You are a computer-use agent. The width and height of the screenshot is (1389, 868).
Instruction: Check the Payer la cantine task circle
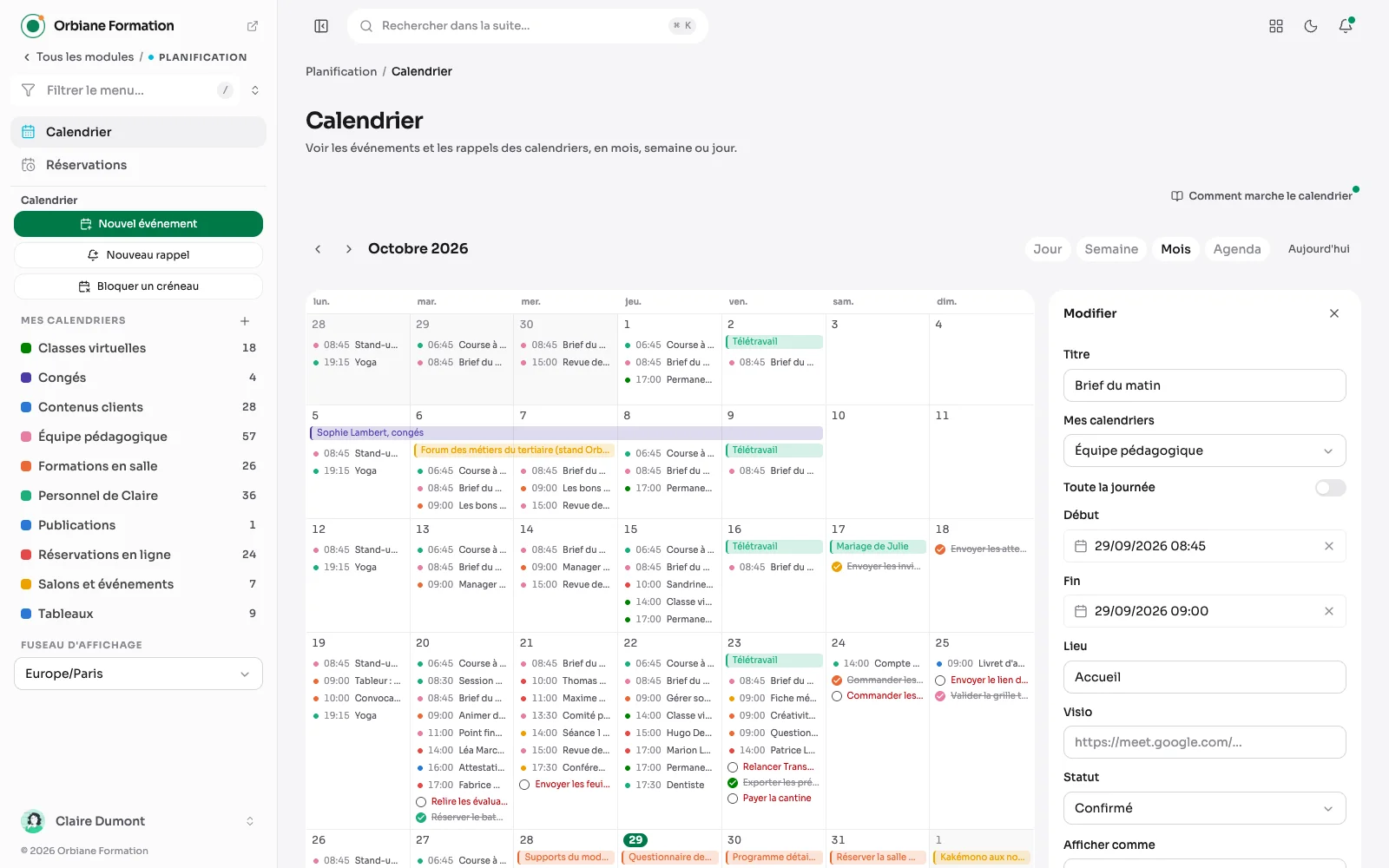[733, 799]
